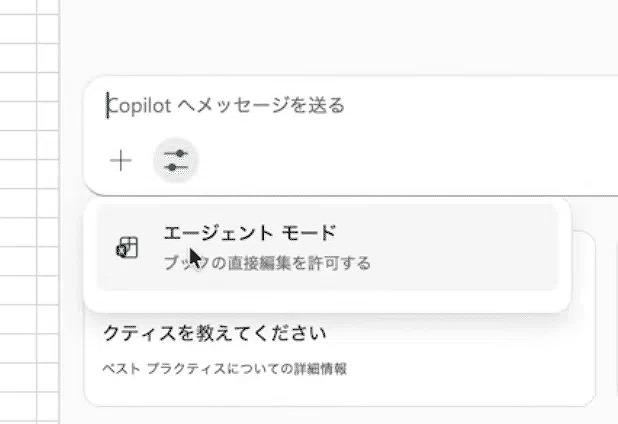Viewport: 618px width, 424px height.
Task: Select the bottom cell of the left spreadsheet column
Action: 18,415
